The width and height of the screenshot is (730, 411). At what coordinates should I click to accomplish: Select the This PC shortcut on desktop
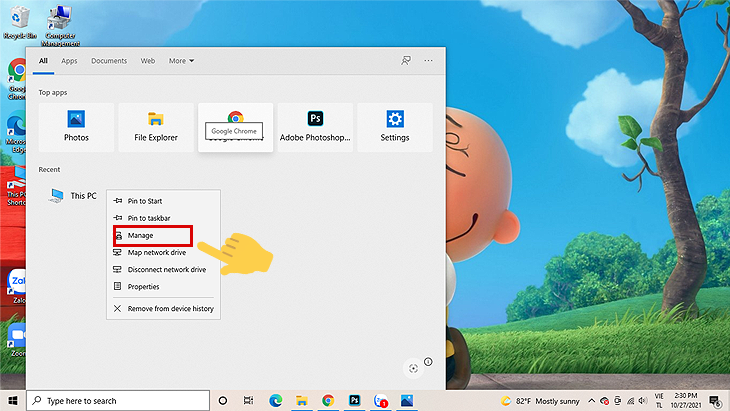tap(16, 186)
